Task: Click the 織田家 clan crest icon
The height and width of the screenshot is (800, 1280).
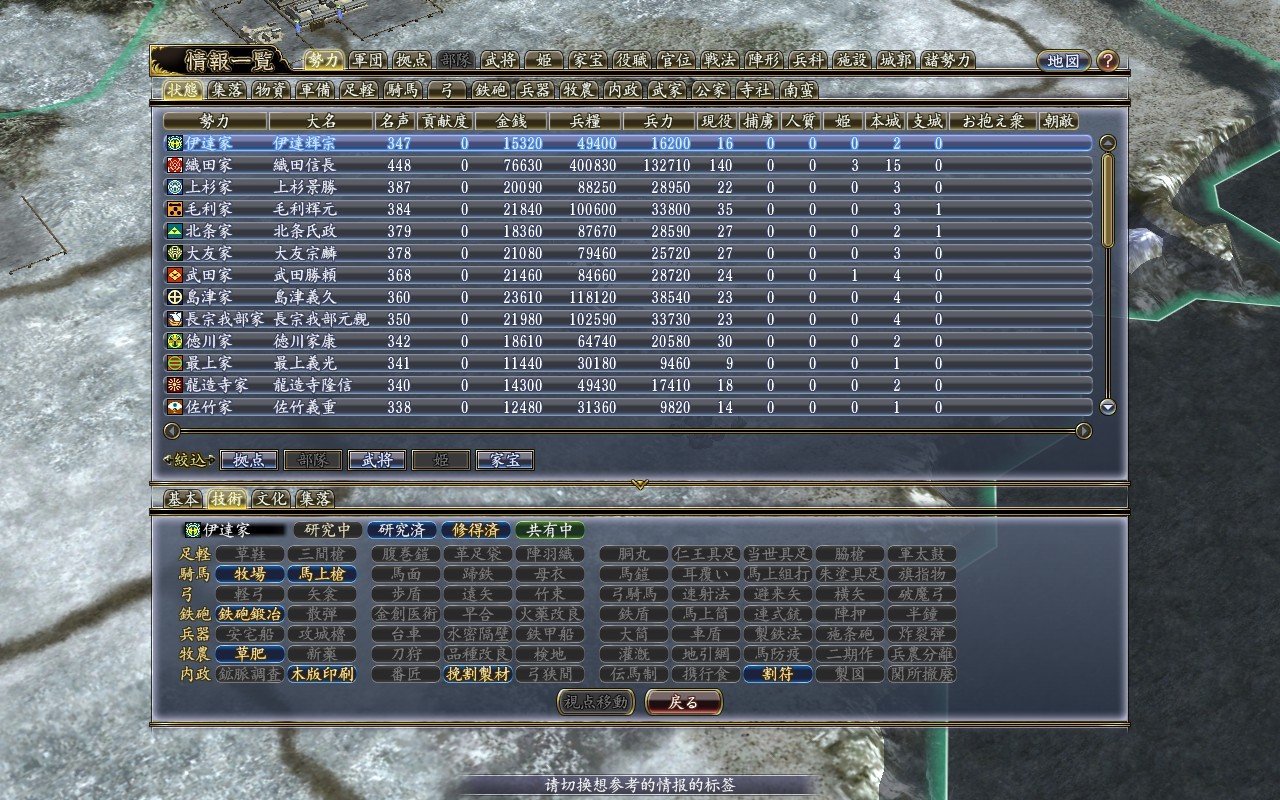Action: [x=175, y=165]
